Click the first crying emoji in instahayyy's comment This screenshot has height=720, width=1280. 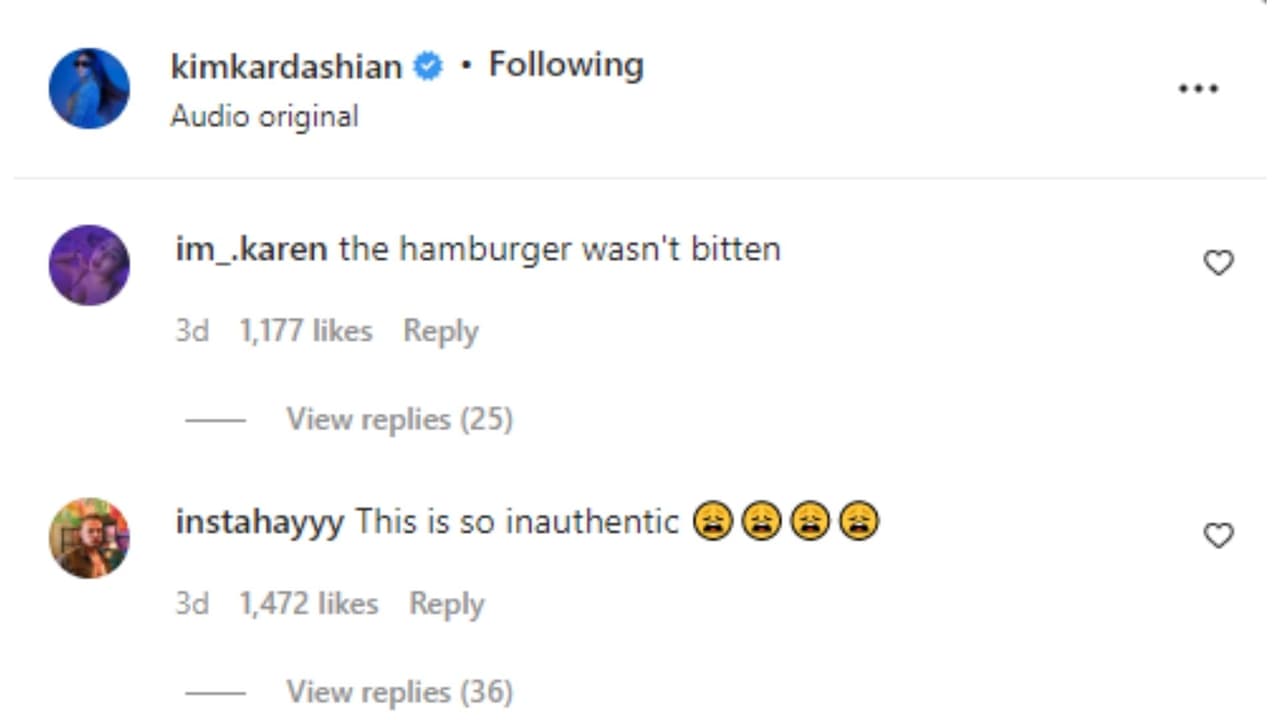point(712,520)
